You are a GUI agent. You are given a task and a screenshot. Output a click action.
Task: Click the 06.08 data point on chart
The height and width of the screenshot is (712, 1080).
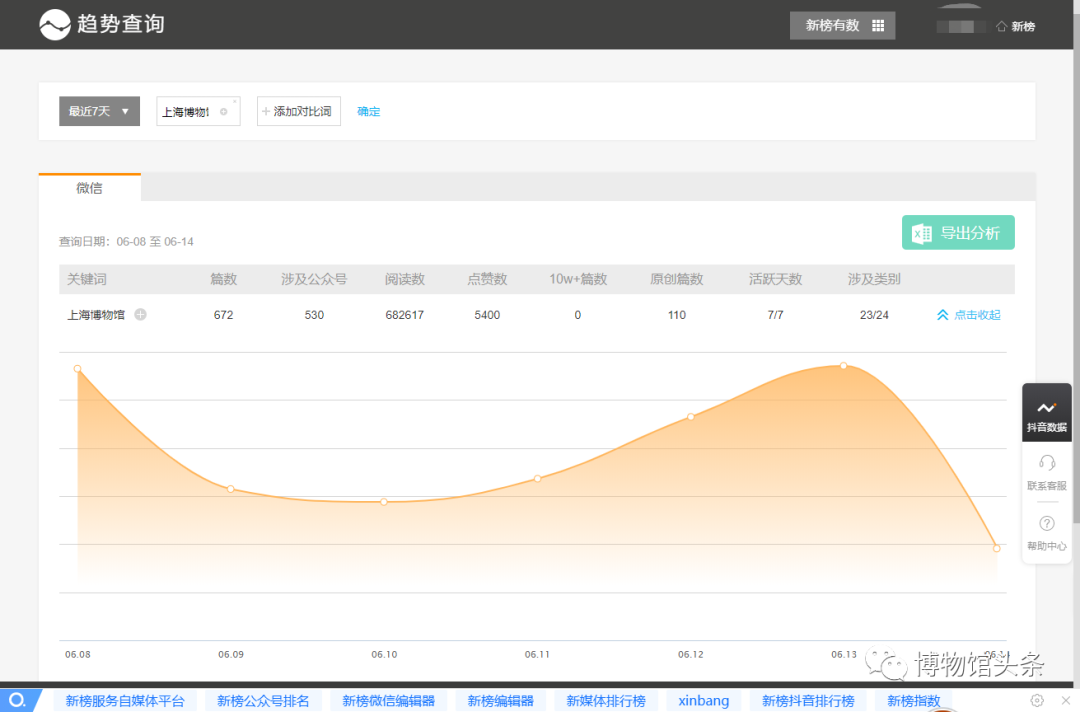[78, 369]
